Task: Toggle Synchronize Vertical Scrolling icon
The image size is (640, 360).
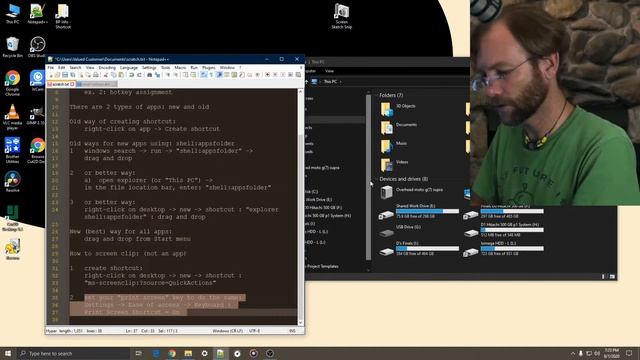Action: [x=186, y=75]
